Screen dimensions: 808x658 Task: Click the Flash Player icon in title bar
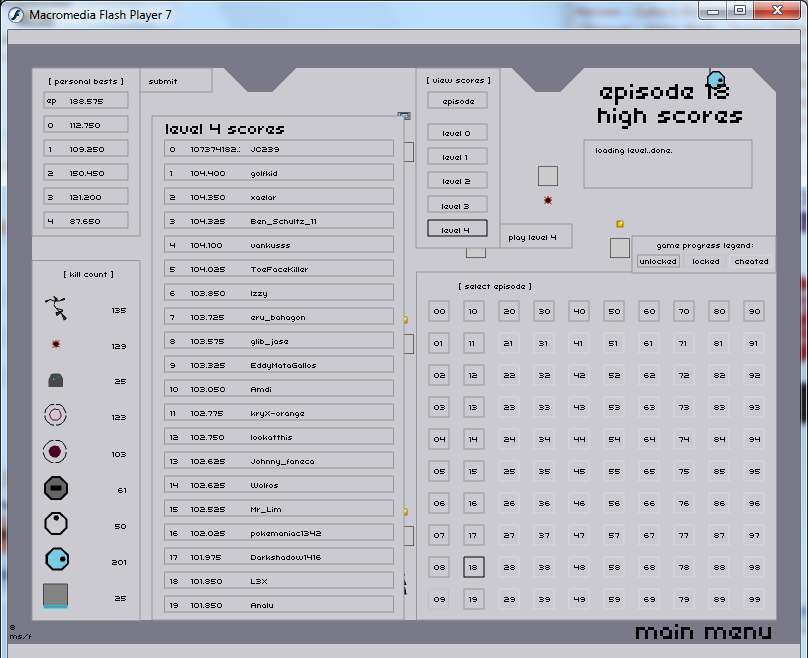point(16,14)
